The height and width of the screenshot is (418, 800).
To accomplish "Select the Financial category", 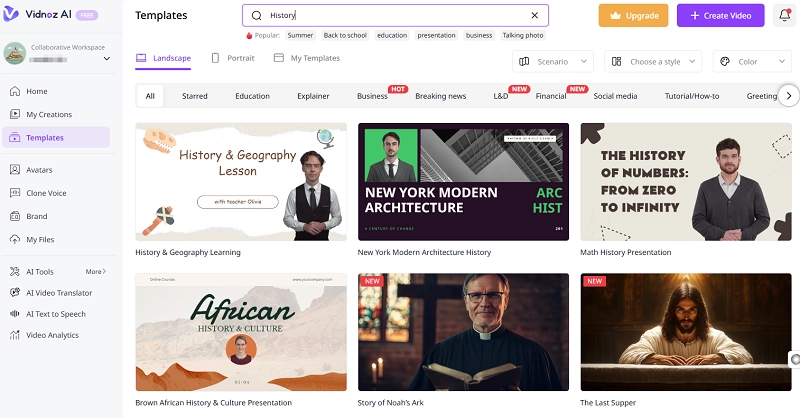I will tap(551, 96).
